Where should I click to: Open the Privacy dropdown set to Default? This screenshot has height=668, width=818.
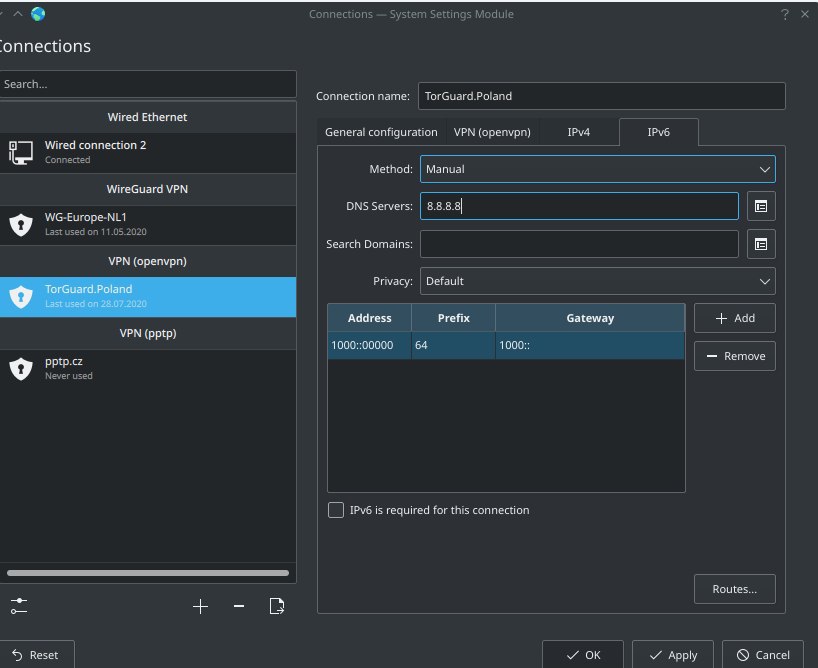(597, 281)
